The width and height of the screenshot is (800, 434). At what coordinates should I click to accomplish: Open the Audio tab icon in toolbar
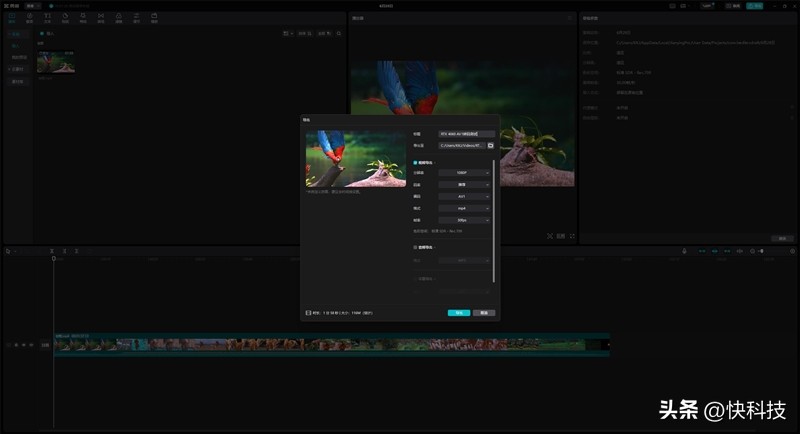click(30, 18)
